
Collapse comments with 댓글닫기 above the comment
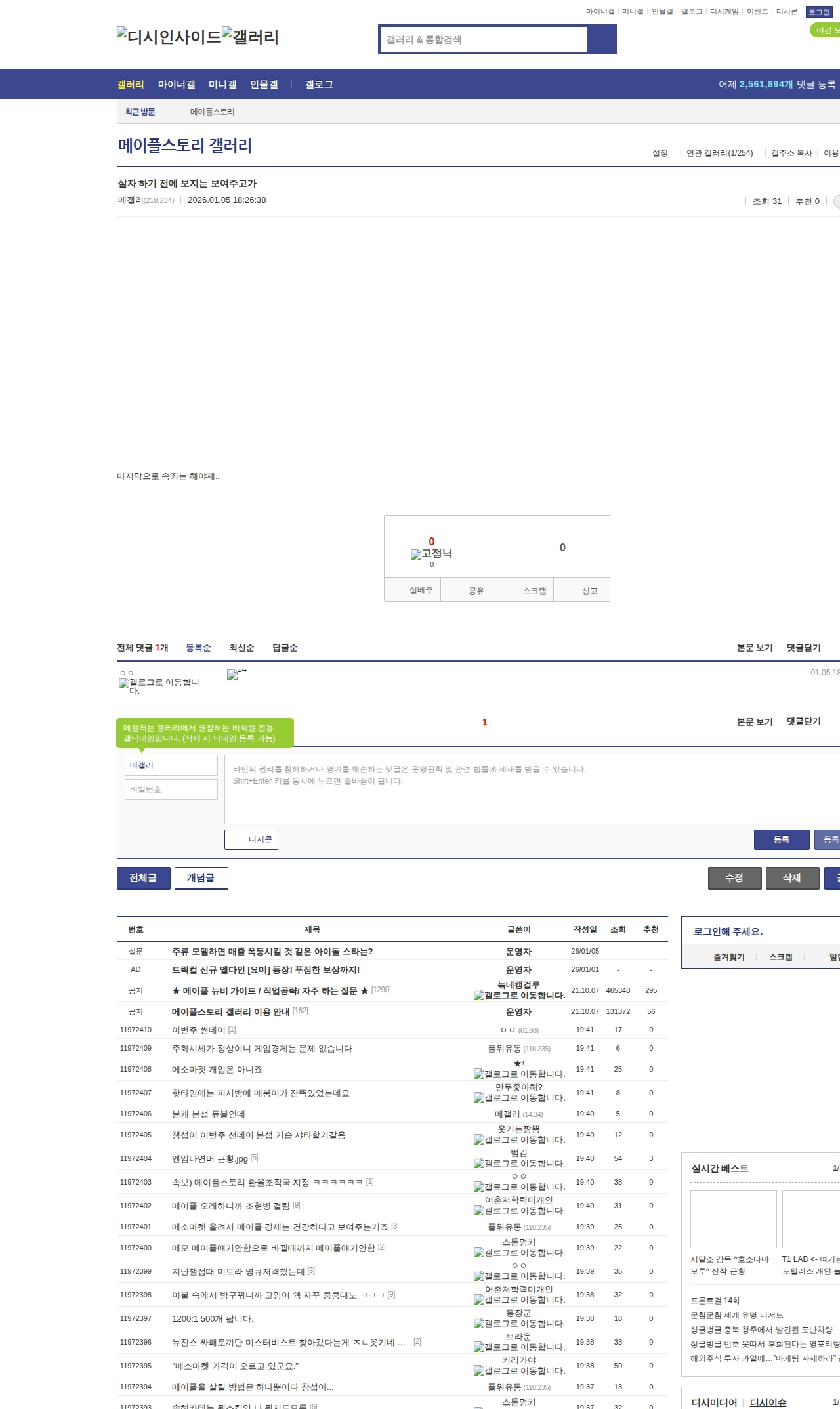click(804, 648)
